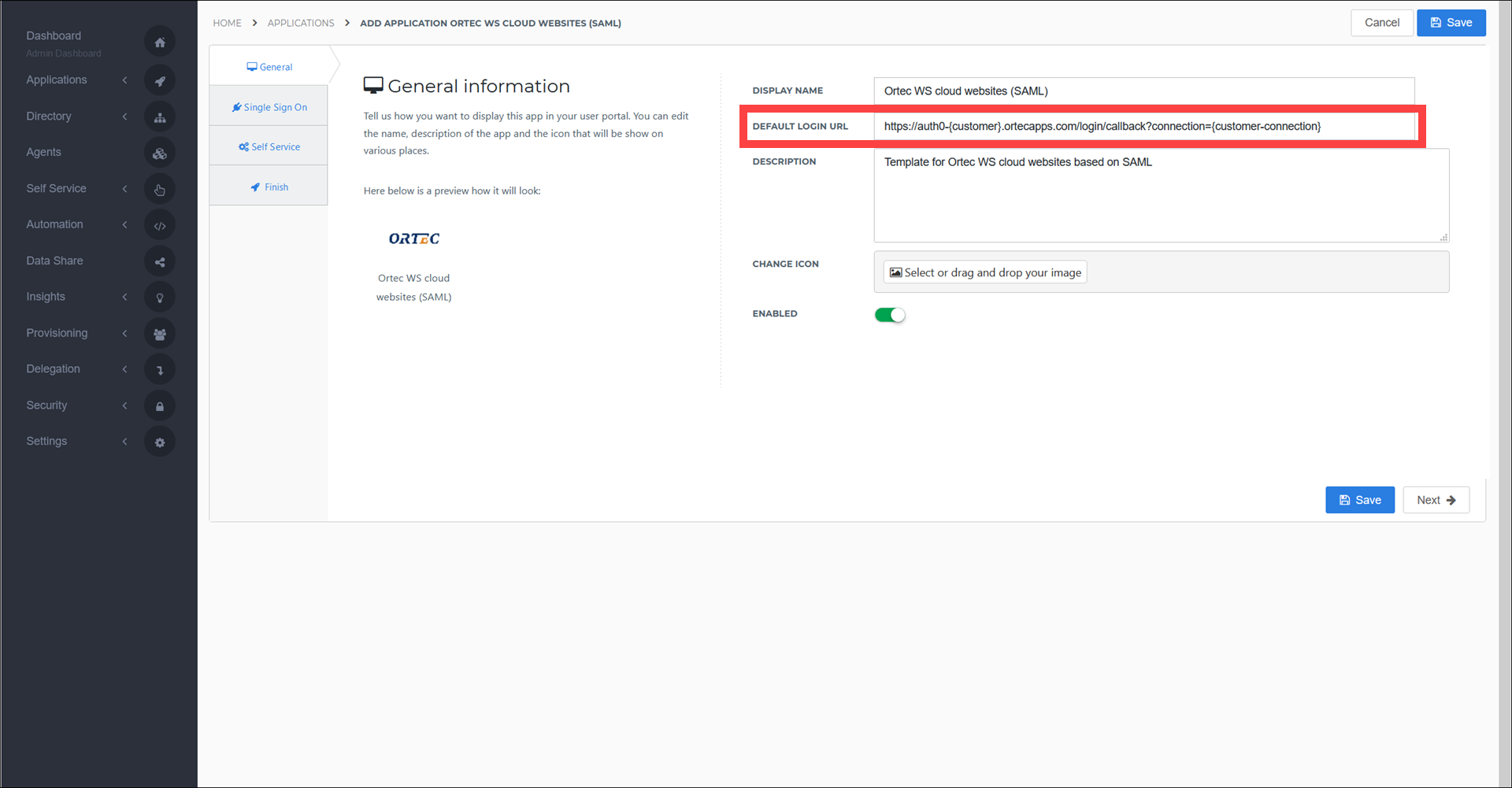Click the bottom Save button
The image size is (1512, 788).
1360,500
